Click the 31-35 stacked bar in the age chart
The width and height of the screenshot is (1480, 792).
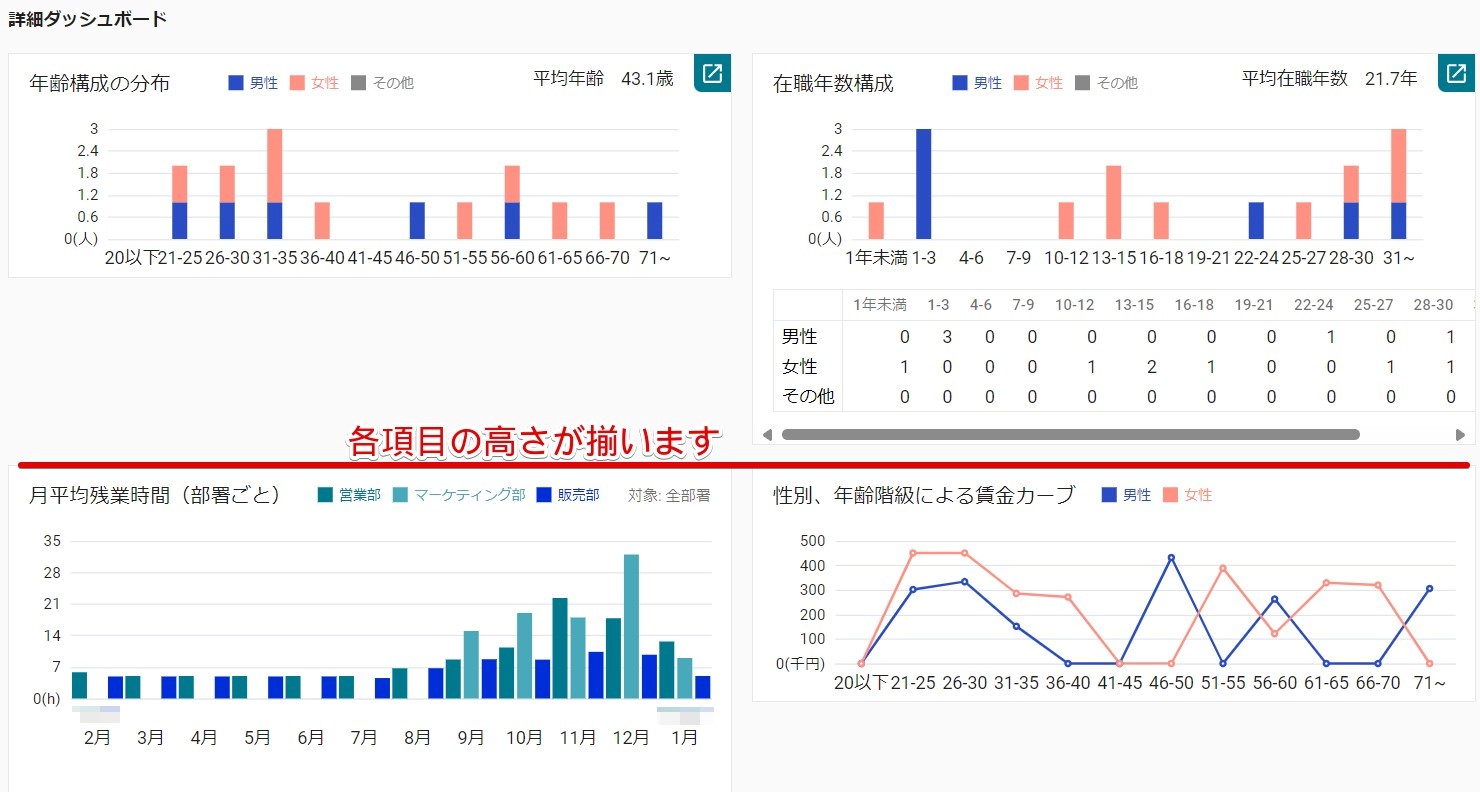coord(274,184)
